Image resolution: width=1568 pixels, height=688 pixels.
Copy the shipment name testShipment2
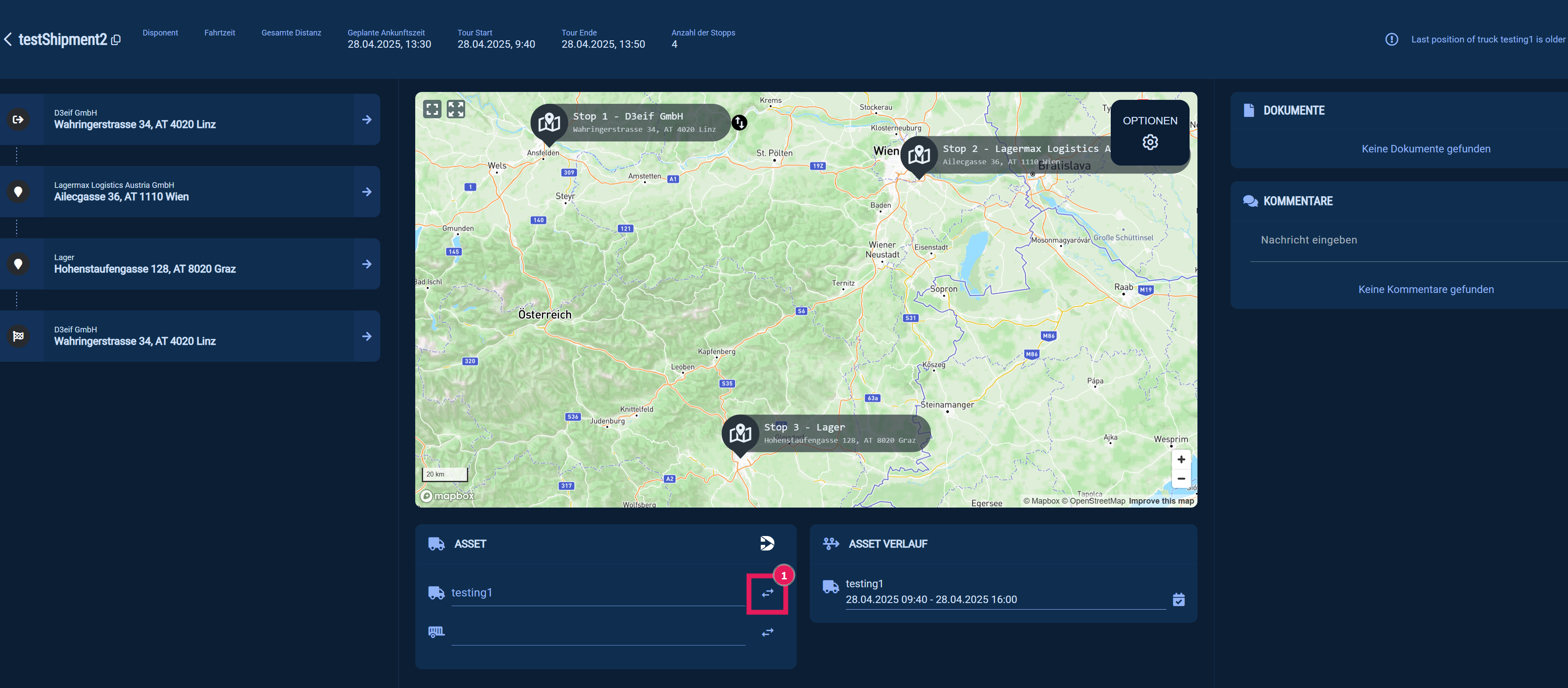116,40
